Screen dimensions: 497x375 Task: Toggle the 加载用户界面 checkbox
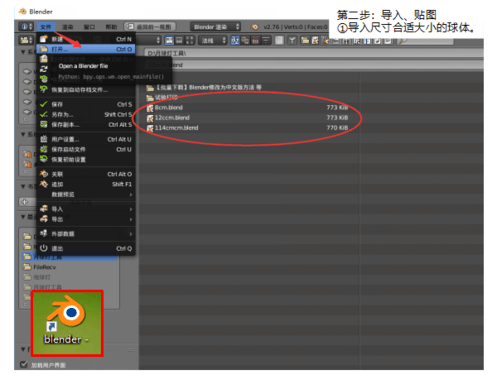[x=24, y=364]
